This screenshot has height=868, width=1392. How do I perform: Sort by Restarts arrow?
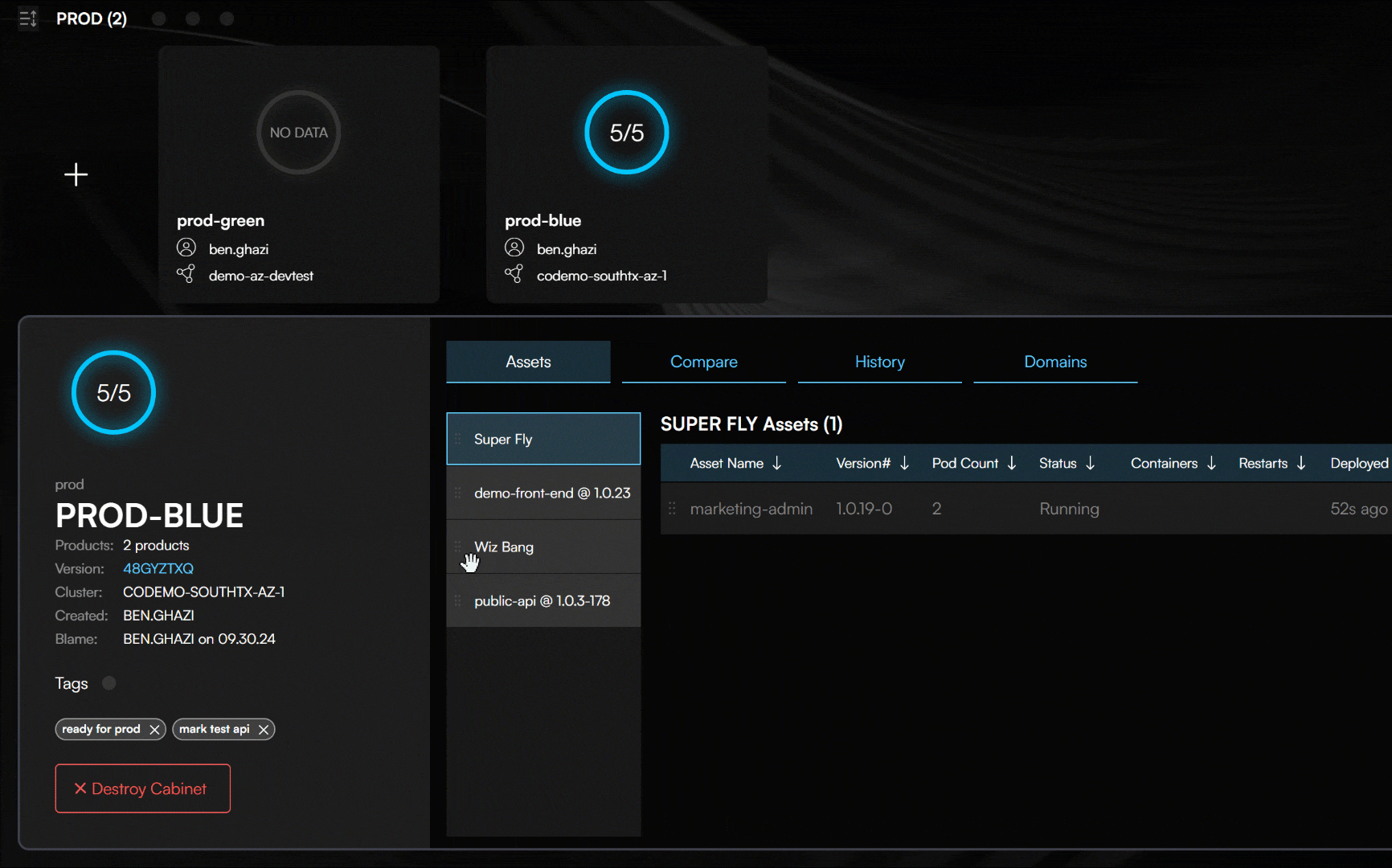(1301, 463)
